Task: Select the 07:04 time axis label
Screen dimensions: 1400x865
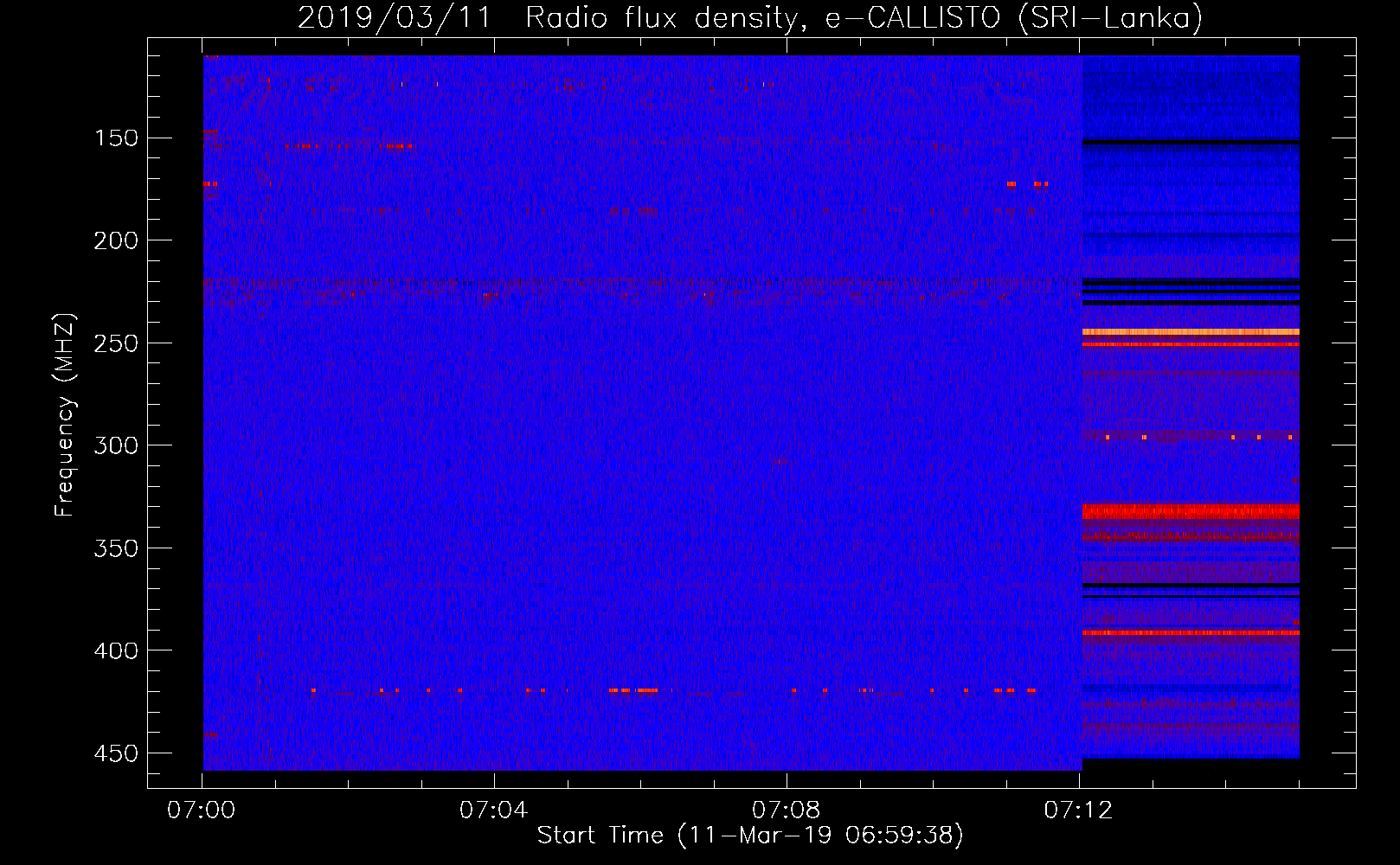Action: tap(493, 811)
